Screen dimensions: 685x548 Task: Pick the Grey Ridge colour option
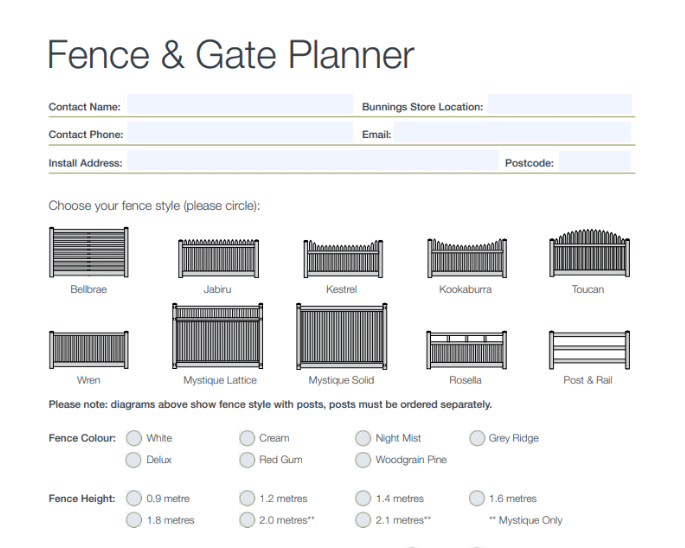click(476, 438)
